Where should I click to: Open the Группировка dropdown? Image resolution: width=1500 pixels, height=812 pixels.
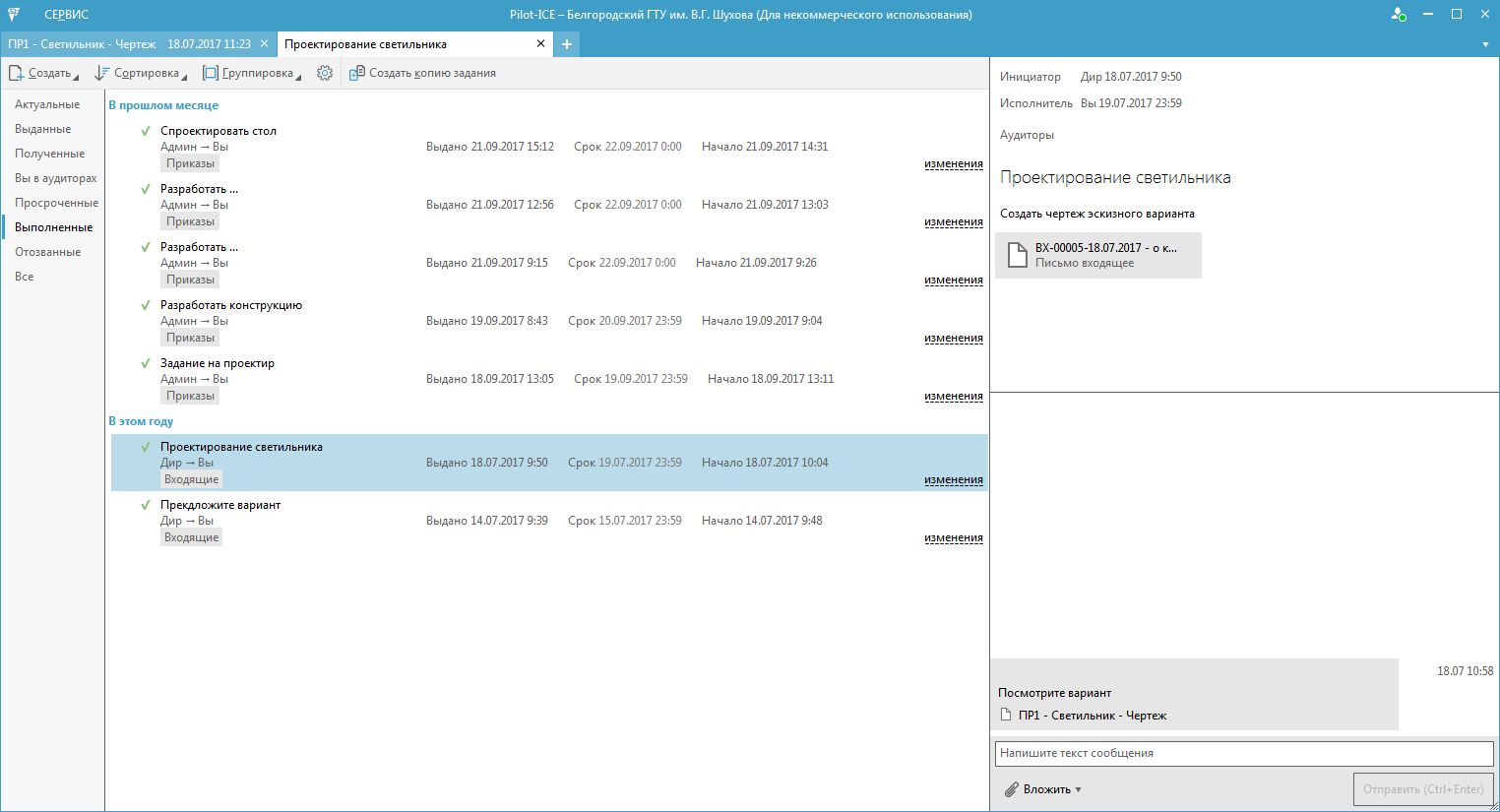252,73
